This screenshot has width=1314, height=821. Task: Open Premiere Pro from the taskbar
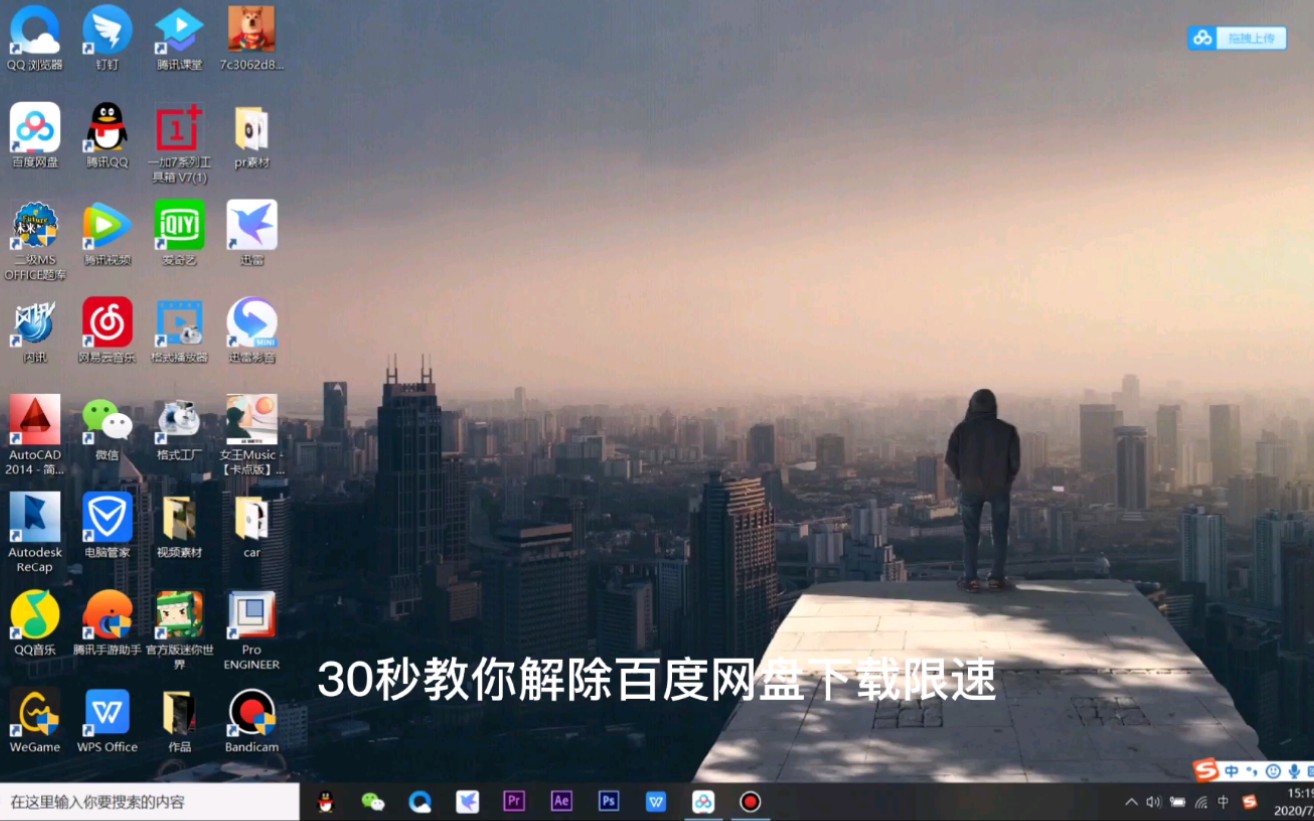514,801
